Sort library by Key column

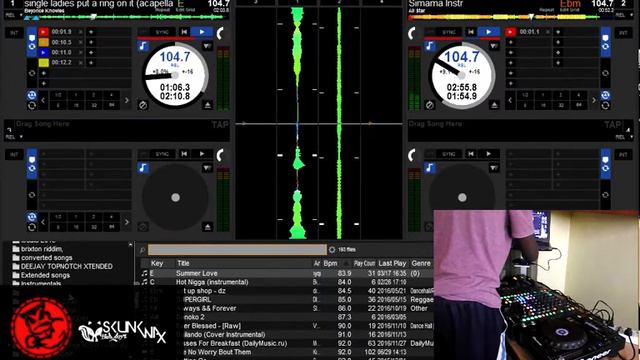tap(157, 263)
